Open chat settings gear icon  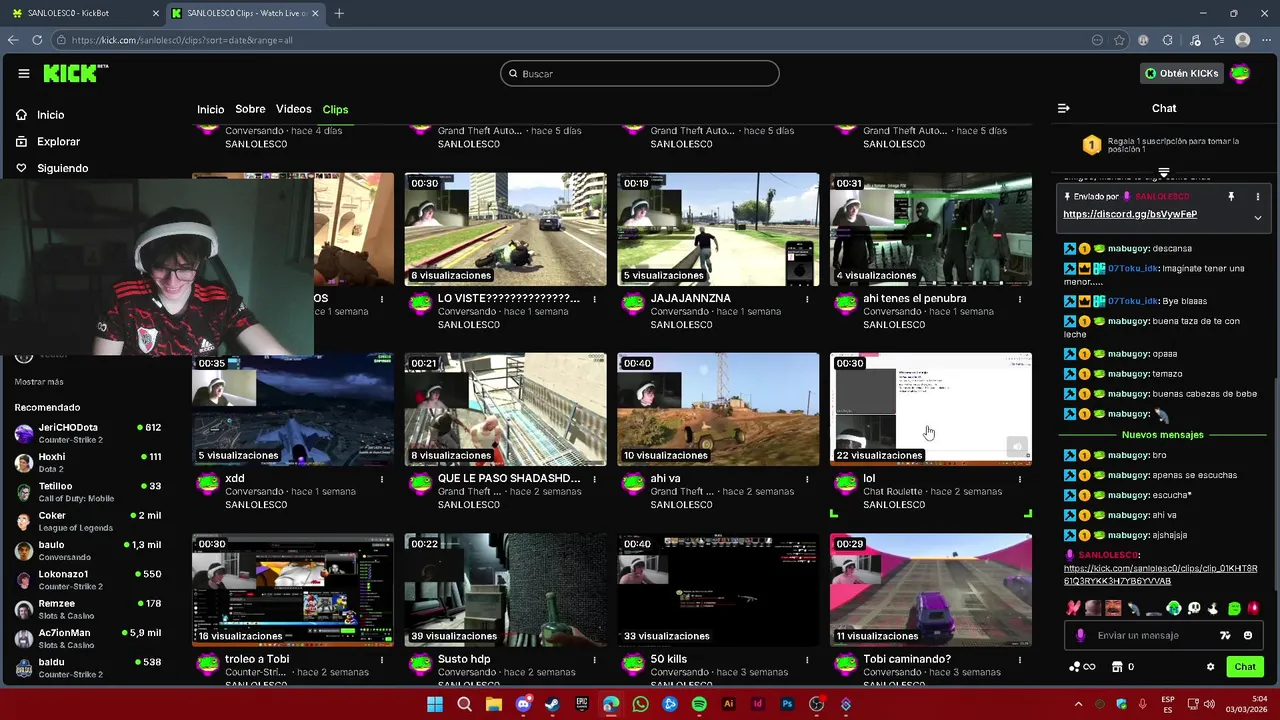point(1210,667)
